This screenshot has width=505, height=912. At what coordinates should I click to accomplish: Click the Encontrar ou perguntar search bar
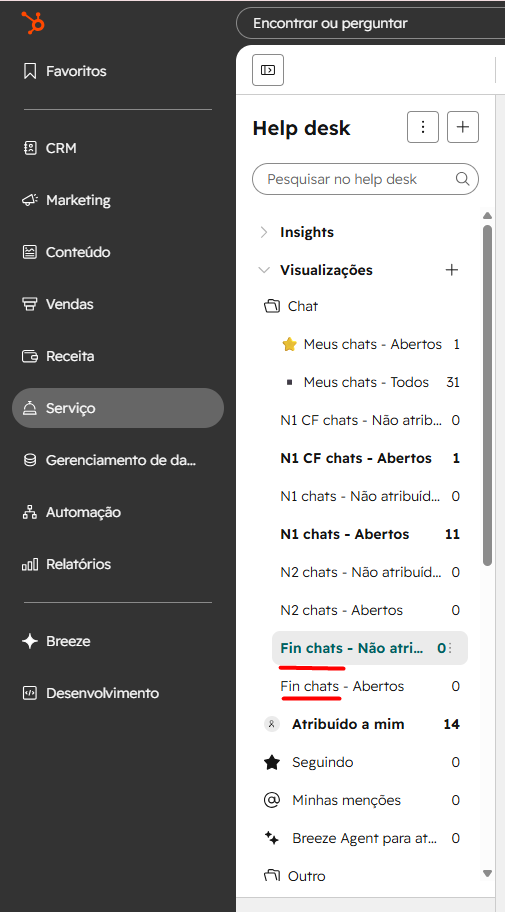[x=371, y=23]
